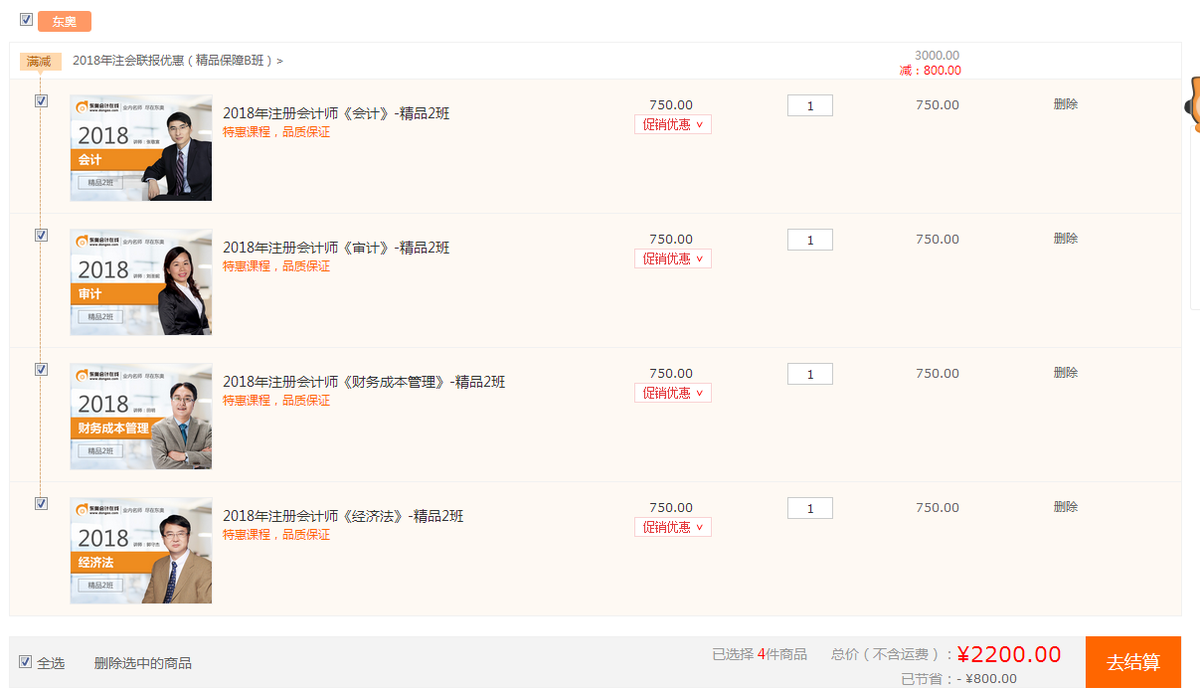Open the 经济法 course thumbnail image
The height and width of the screenshot is (695, 1200).
pyautogui.click(x=141, y=550)
